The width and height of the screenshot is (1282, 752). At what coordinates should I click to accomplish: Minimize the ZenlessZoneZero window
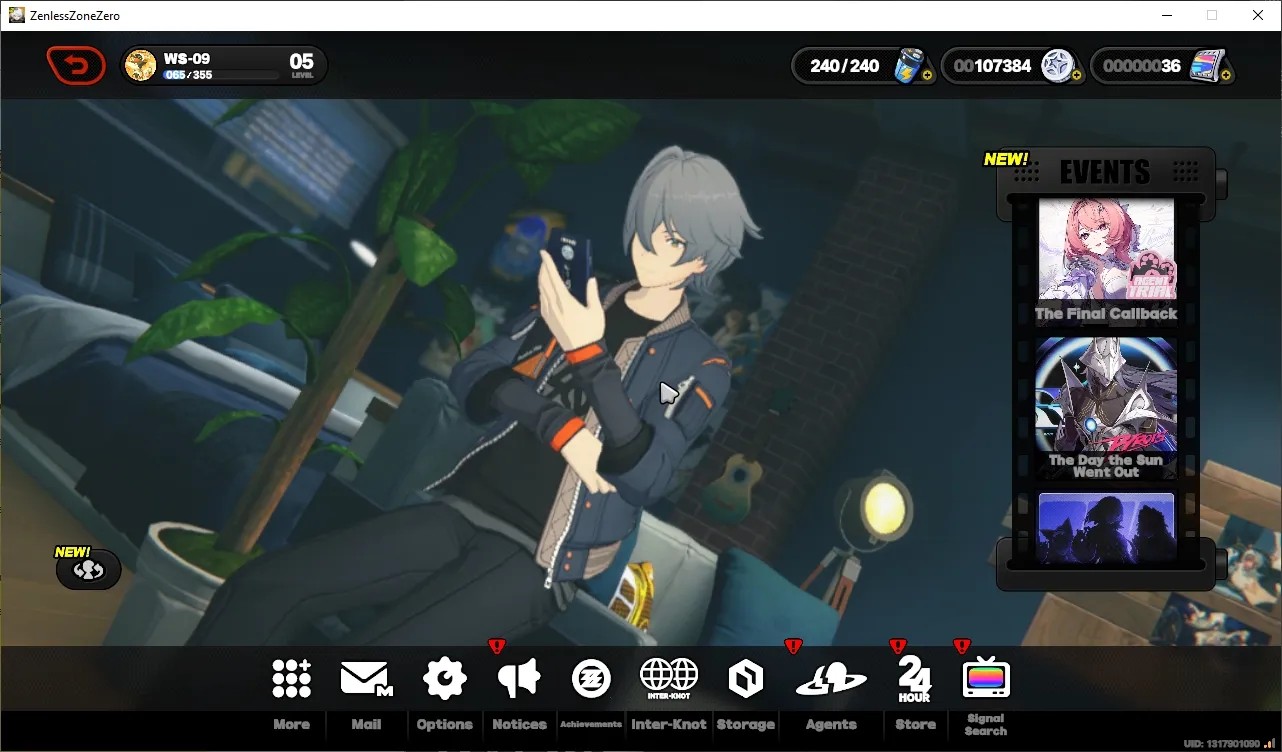coord(1166,15)
